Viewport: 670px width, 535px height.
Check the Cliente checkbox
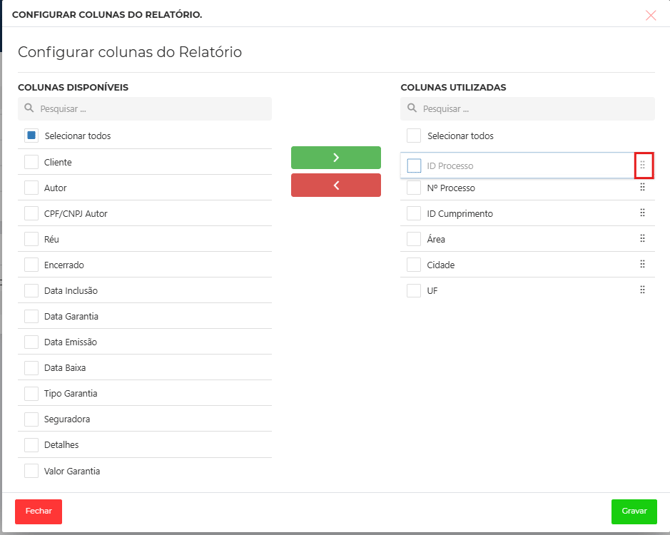(32, 162)
